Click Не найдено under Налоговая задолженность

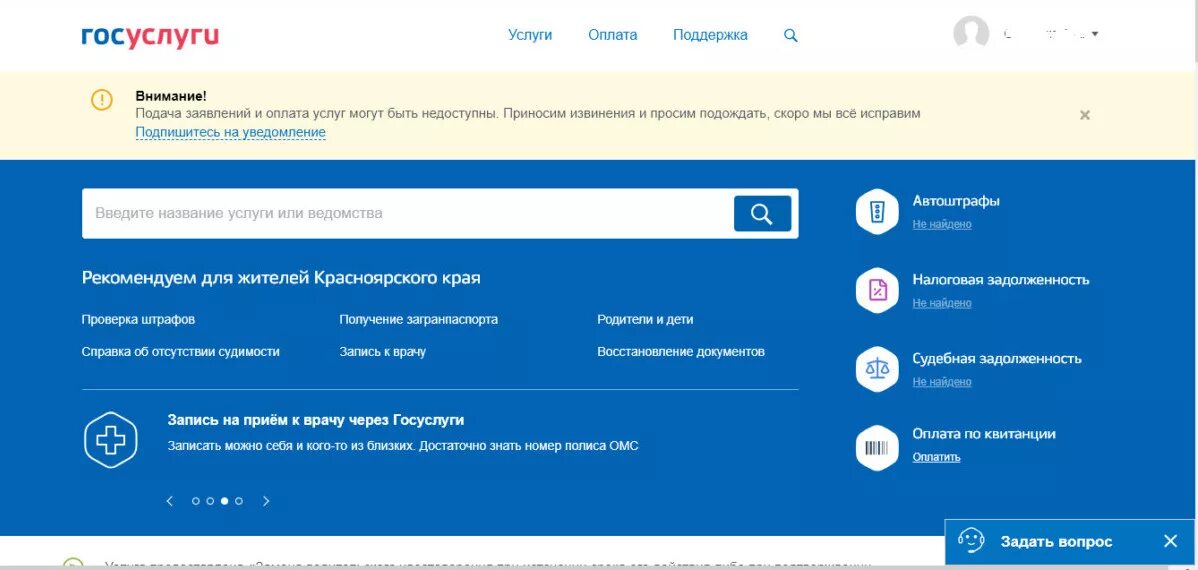tap(942, 303)
